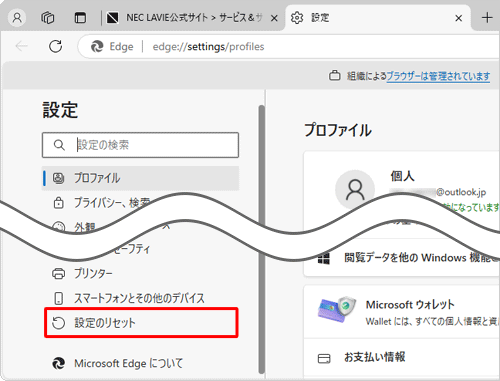Select プロファイル in settings sidebar

pos(140,178)
